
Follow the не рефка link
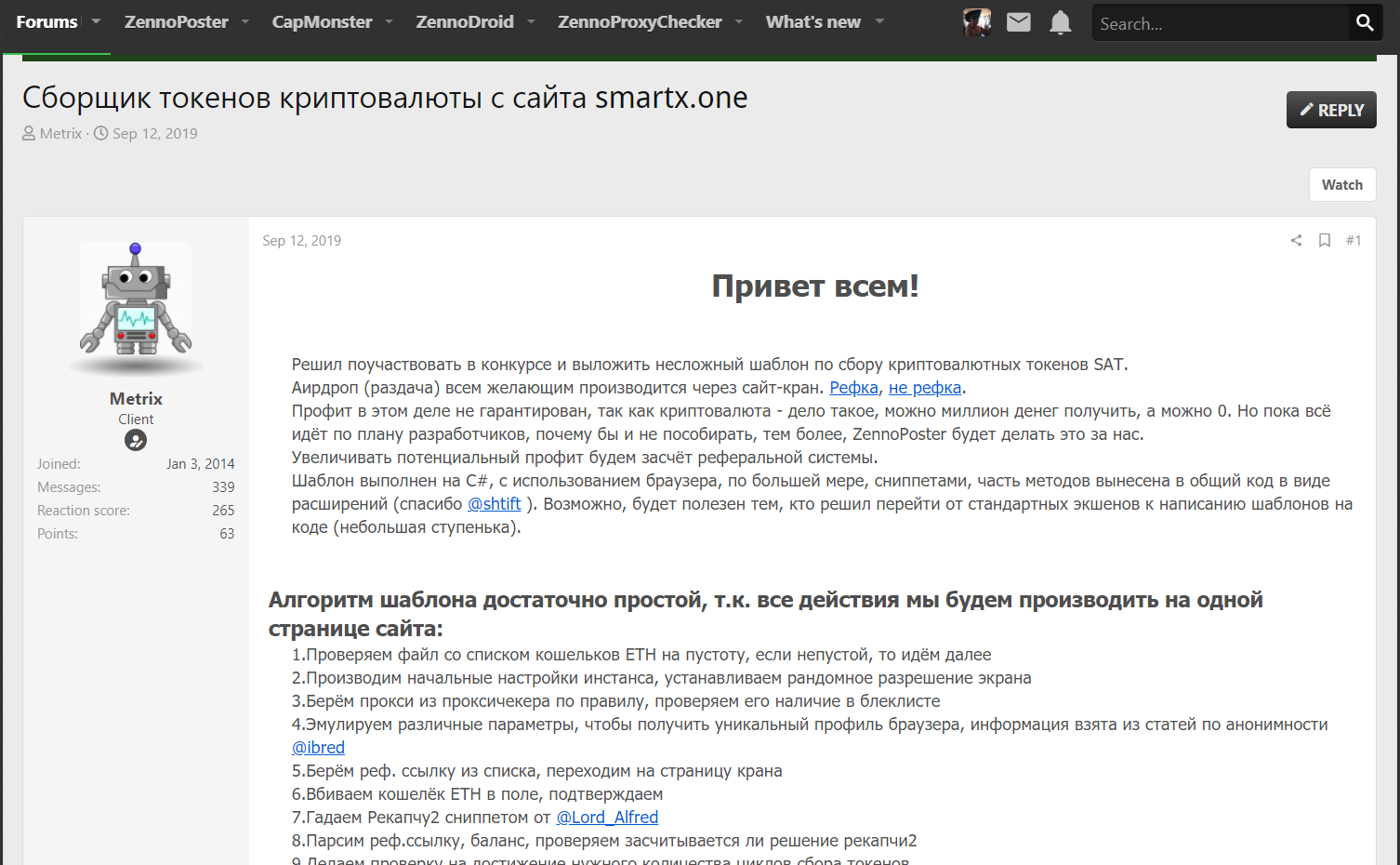(925, 388)
